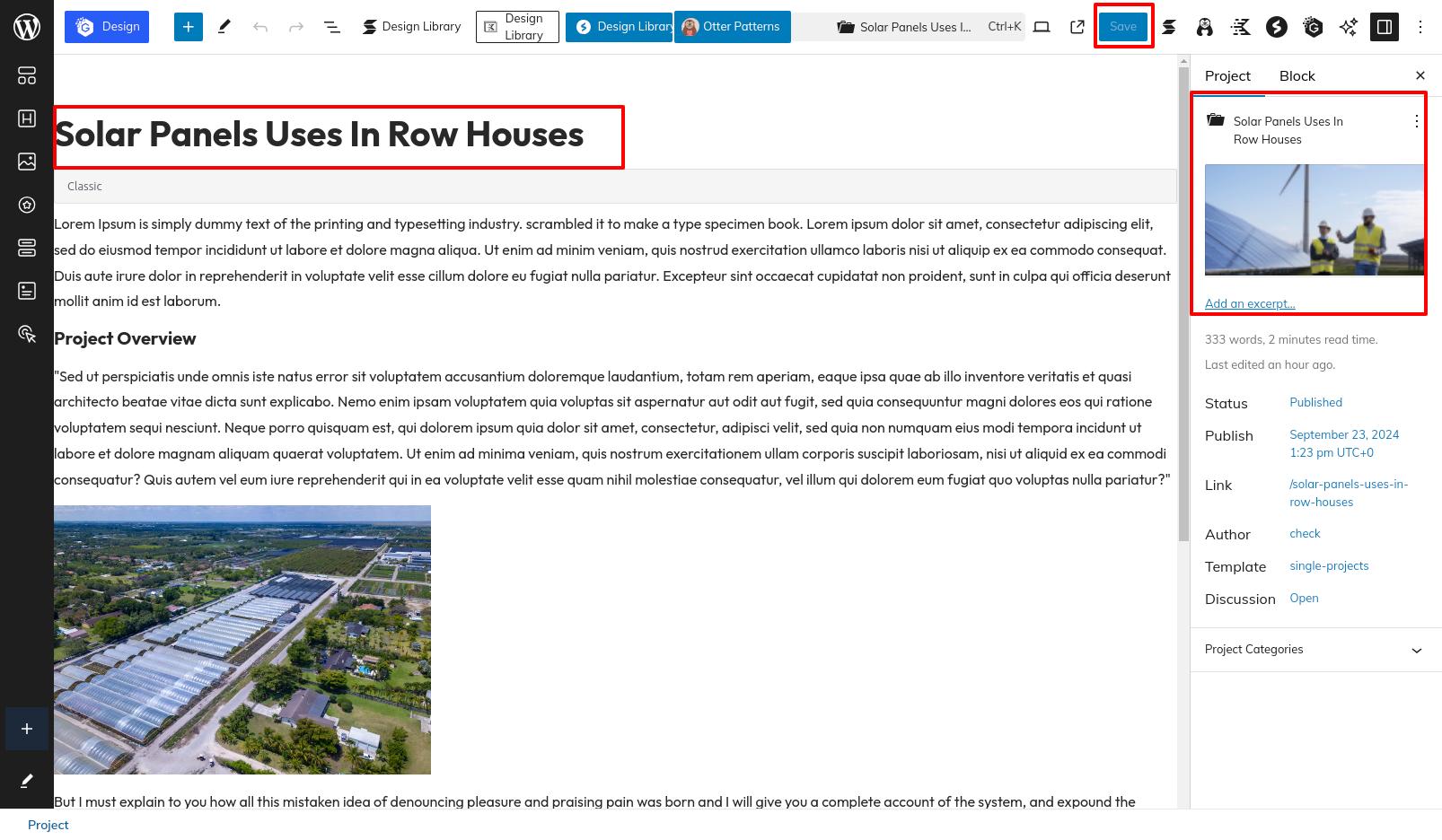Image resolution: width=1442 pixels, height=840 pixels.
Task: Click the Save button
Action: 1122,27
